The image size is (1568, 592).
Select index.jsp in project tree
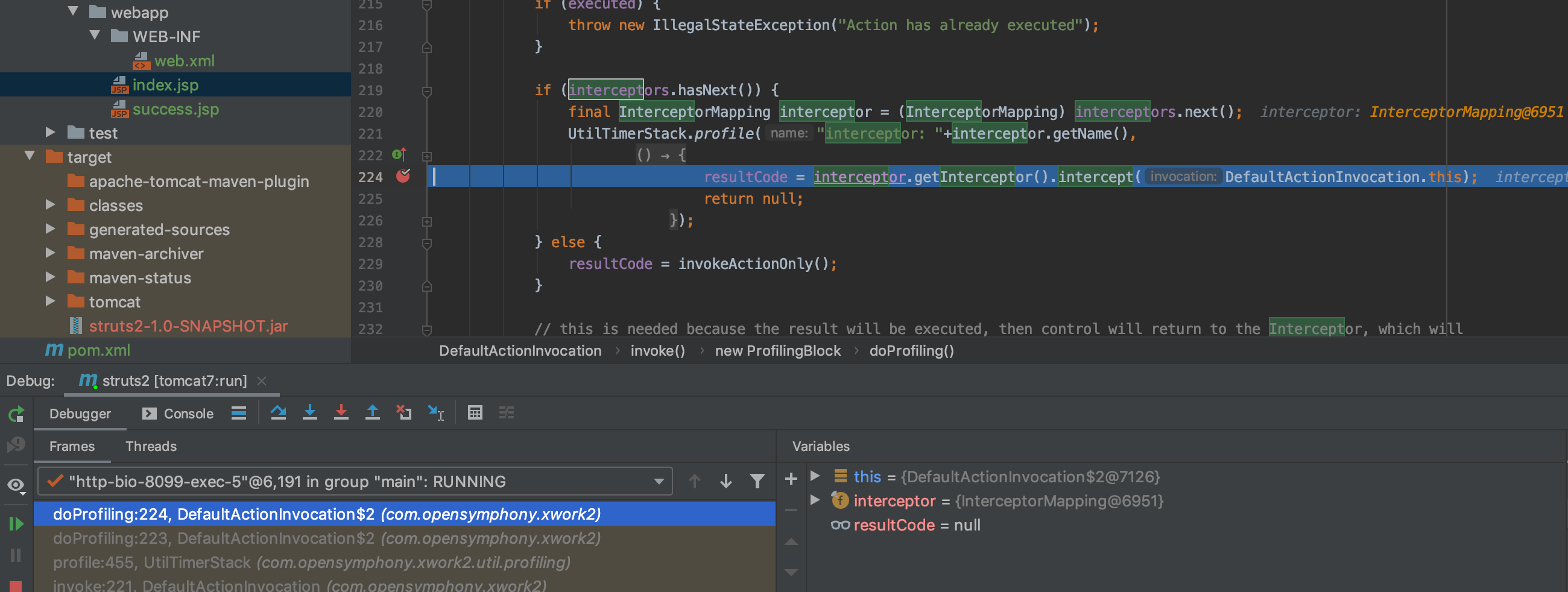[x=175, y=84]
